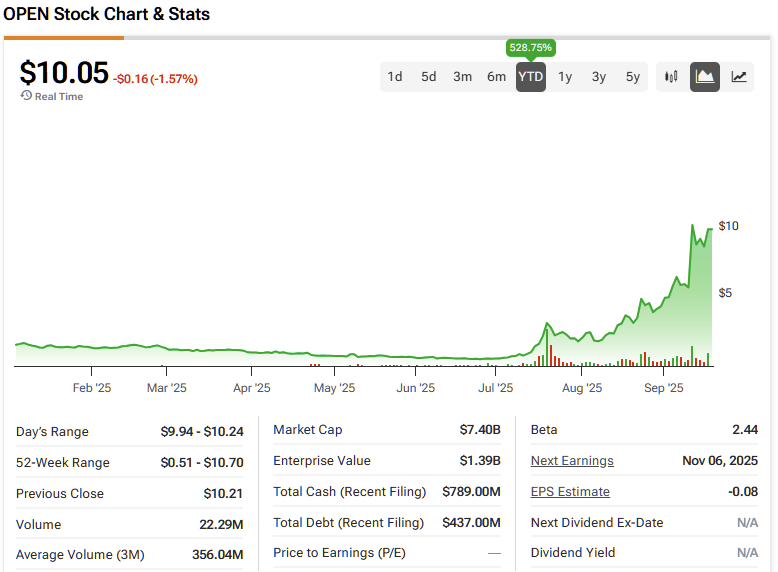Open the Next Earnings link
This screenshot has height=572, width=778.
[x=572, y=461]
